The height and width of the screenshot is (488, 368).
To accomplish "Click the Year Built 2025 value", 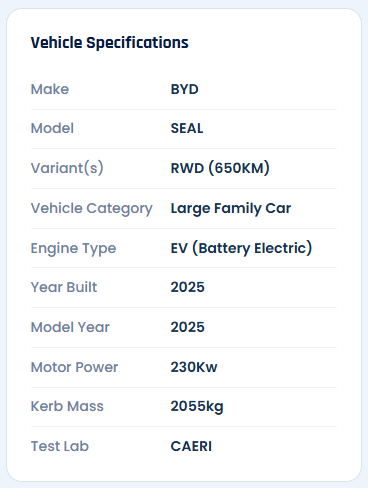I will click(x=188, y=287).
